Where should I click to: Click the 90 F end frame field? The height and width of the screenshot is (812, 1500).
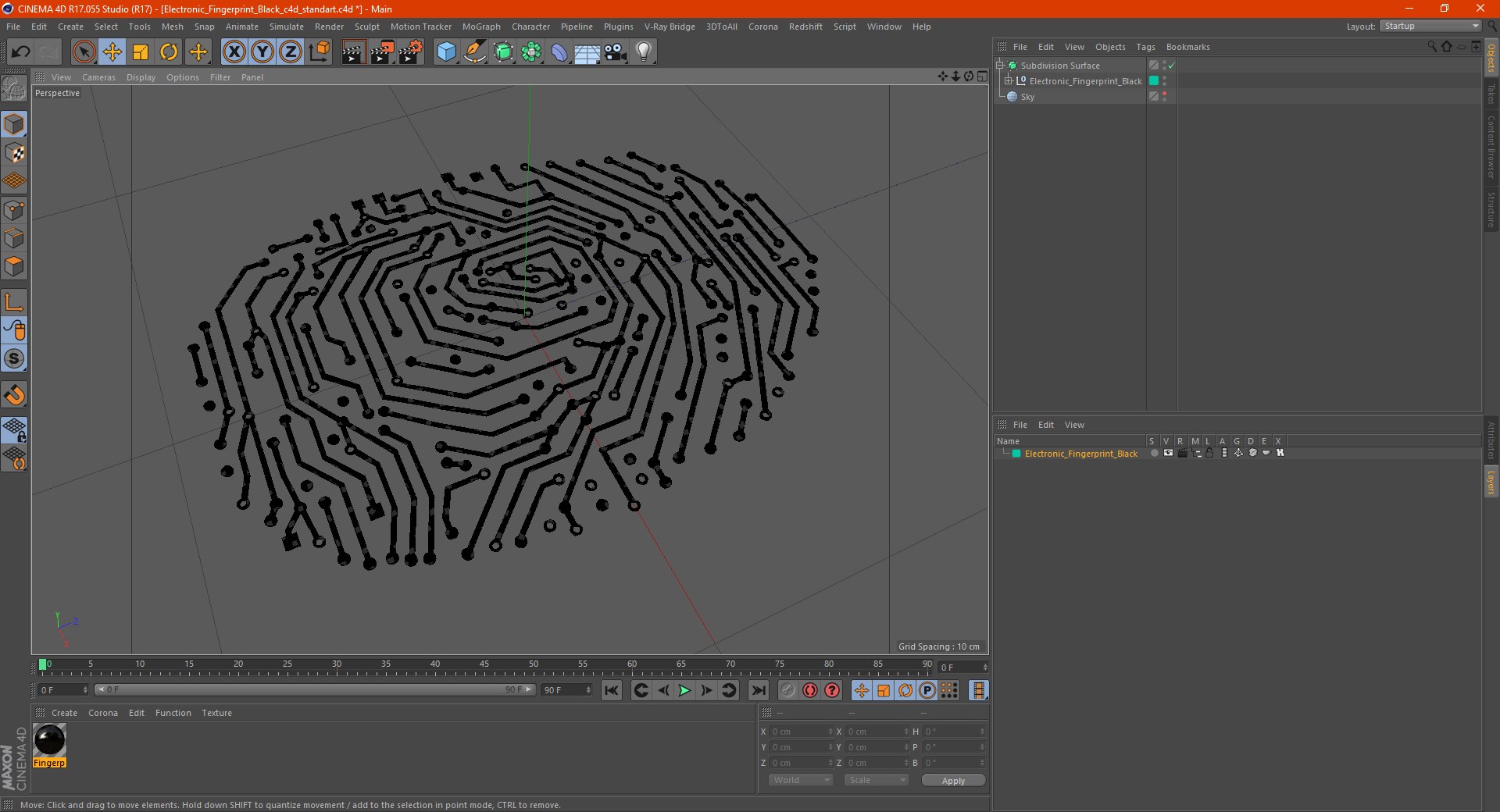tap(566, 690)
